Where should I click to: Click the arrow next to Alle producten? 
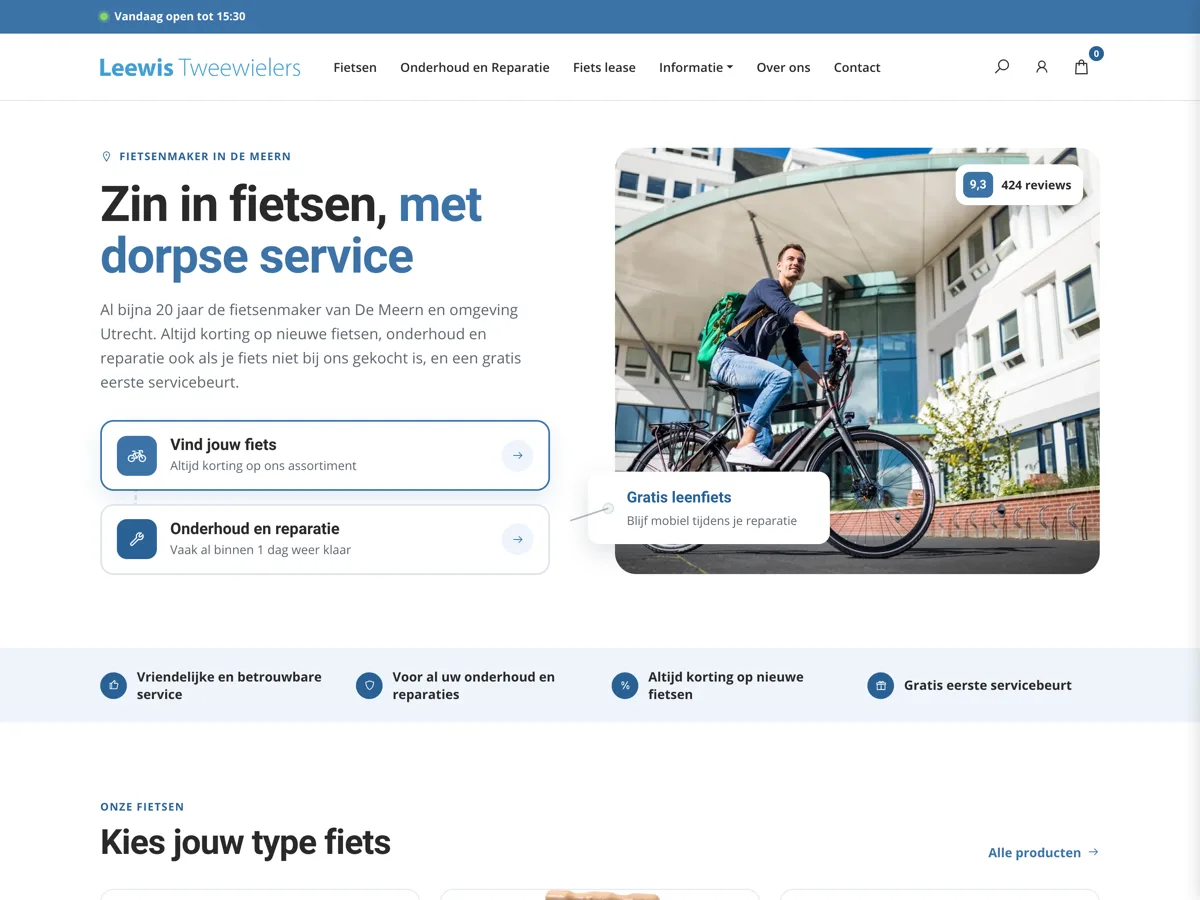[x=1093, y=852]
